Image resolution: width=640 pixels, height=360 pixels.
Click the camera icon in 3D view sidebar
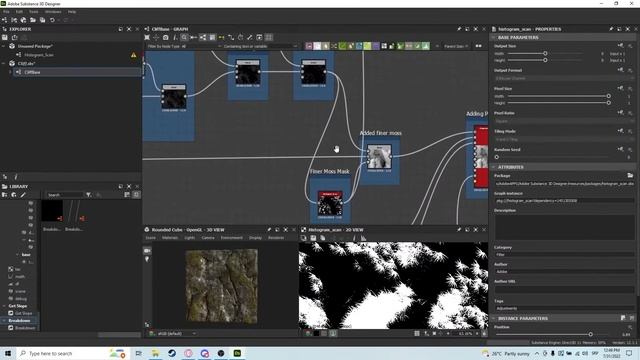click(147, 251)
